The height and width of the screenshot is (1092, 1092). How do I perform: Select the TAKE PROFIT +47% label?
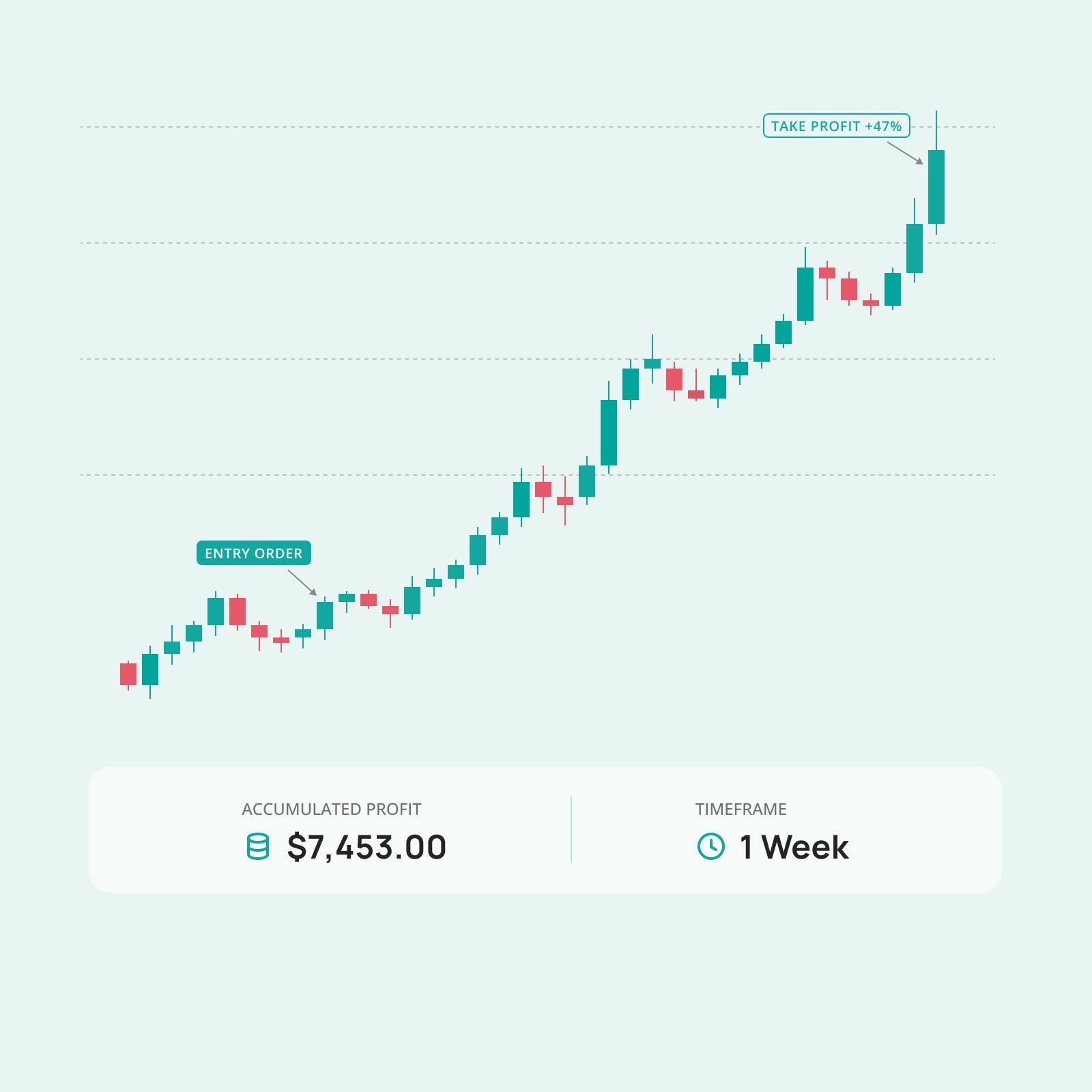click(x=836, y=126)
